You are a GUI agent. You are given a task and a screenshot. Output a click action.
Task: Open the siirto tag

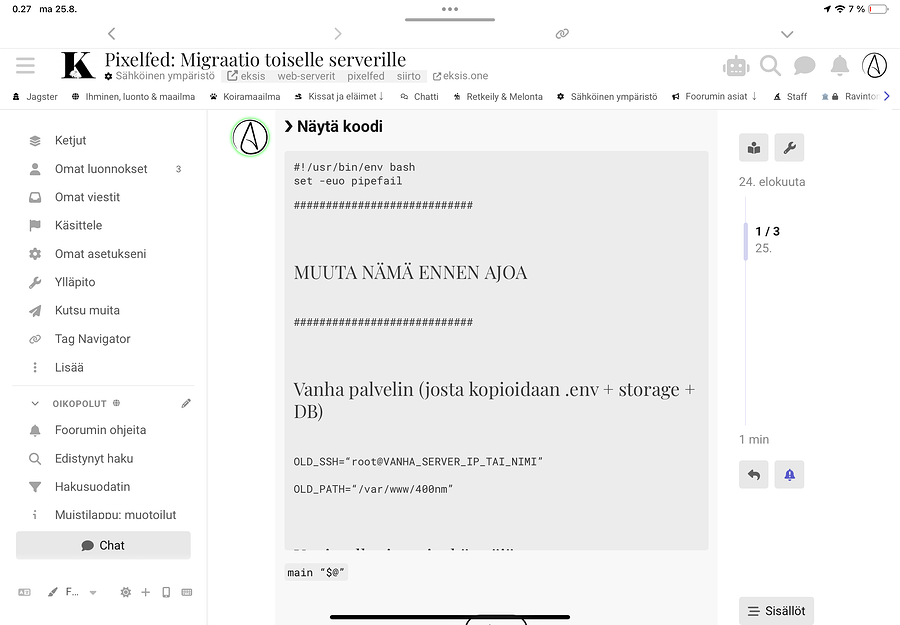409,76
